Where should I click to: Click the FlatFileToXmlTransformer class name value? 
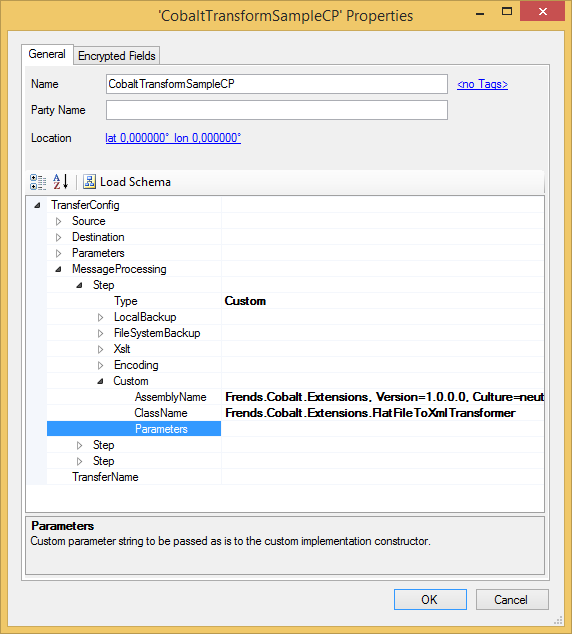pyautogui.click(x=370, y=413)
